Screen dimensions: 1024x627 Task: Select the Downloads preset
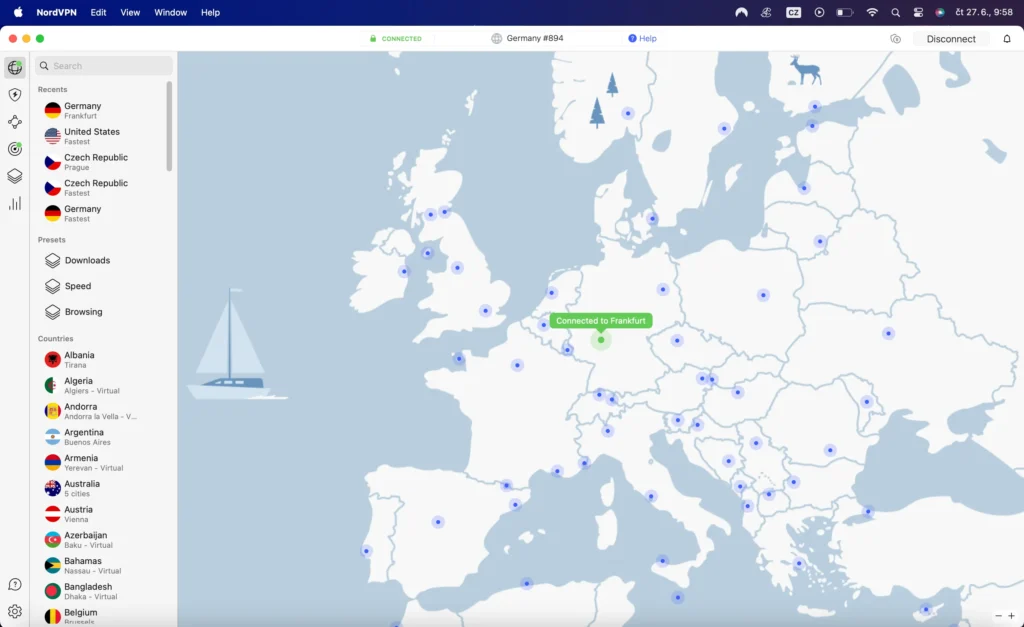click(87, 260)
